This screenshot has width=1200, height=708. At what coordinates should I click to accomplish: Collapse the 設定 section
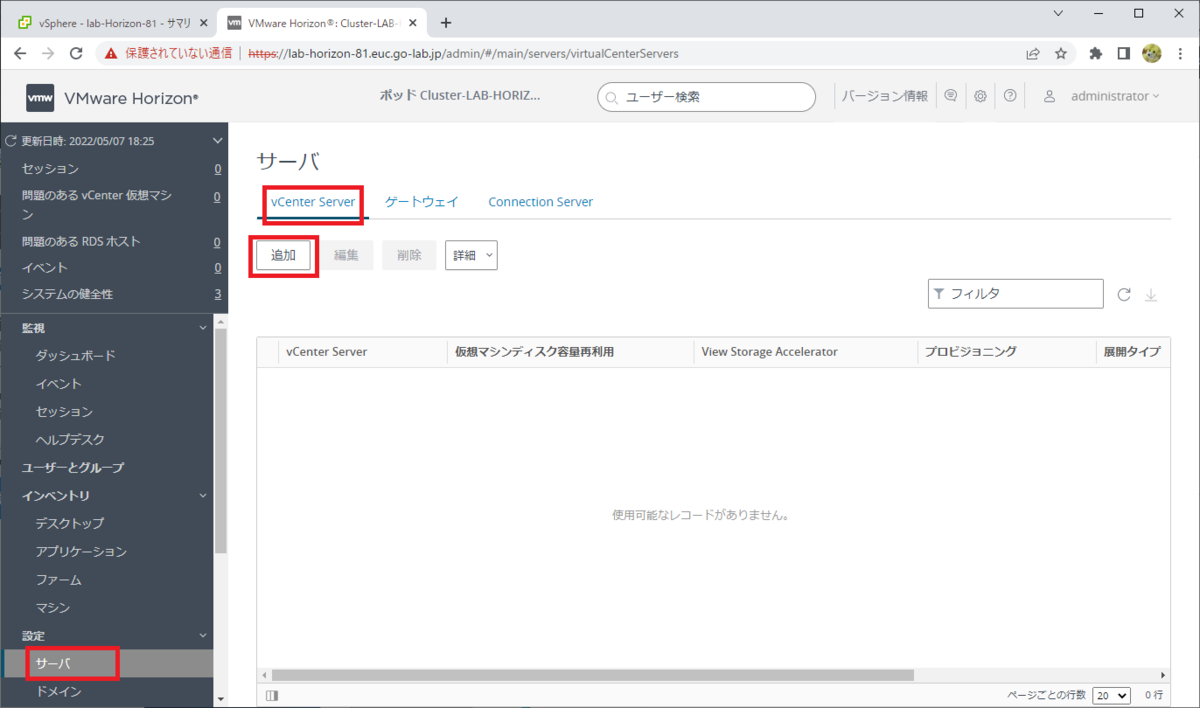[x=203, y=635]
